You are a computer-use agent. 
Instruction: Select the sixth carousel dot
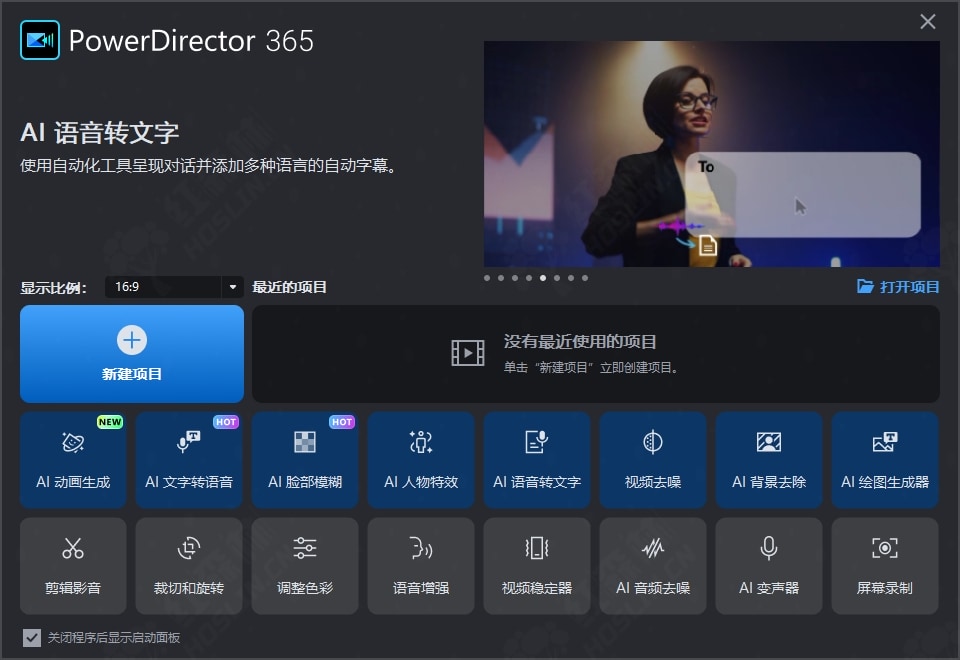coord(557,278)
